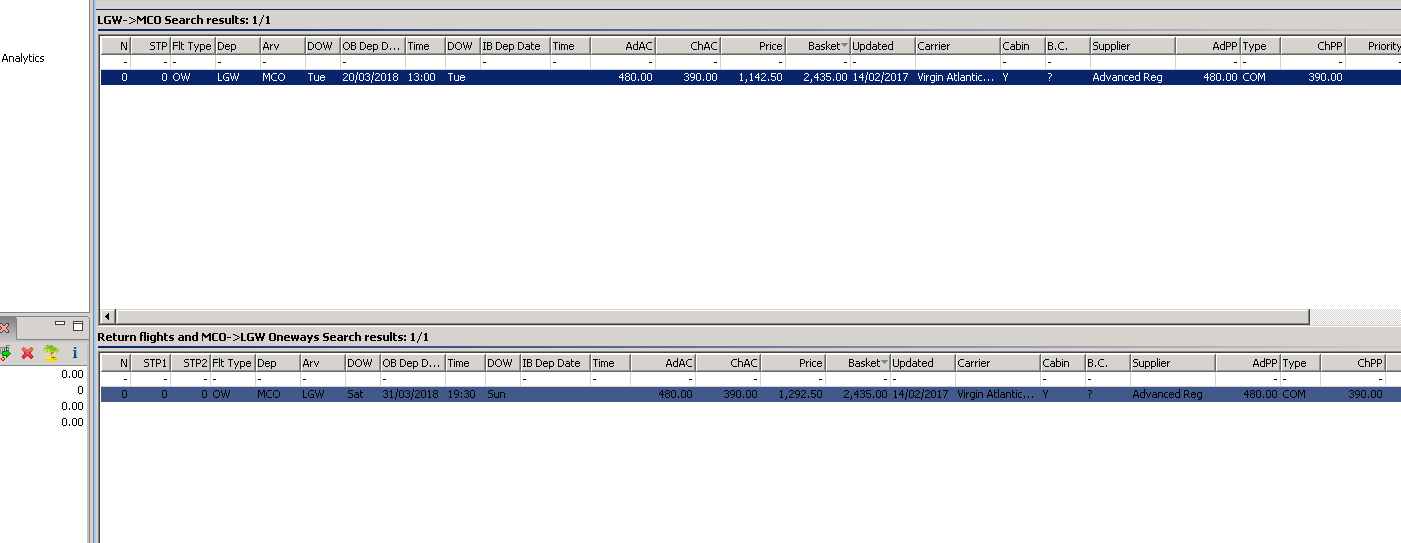Image resolution: width=1401 pixels, height=543 pixels.
Task: Click the Priority column header
Action: point(1373,46)
